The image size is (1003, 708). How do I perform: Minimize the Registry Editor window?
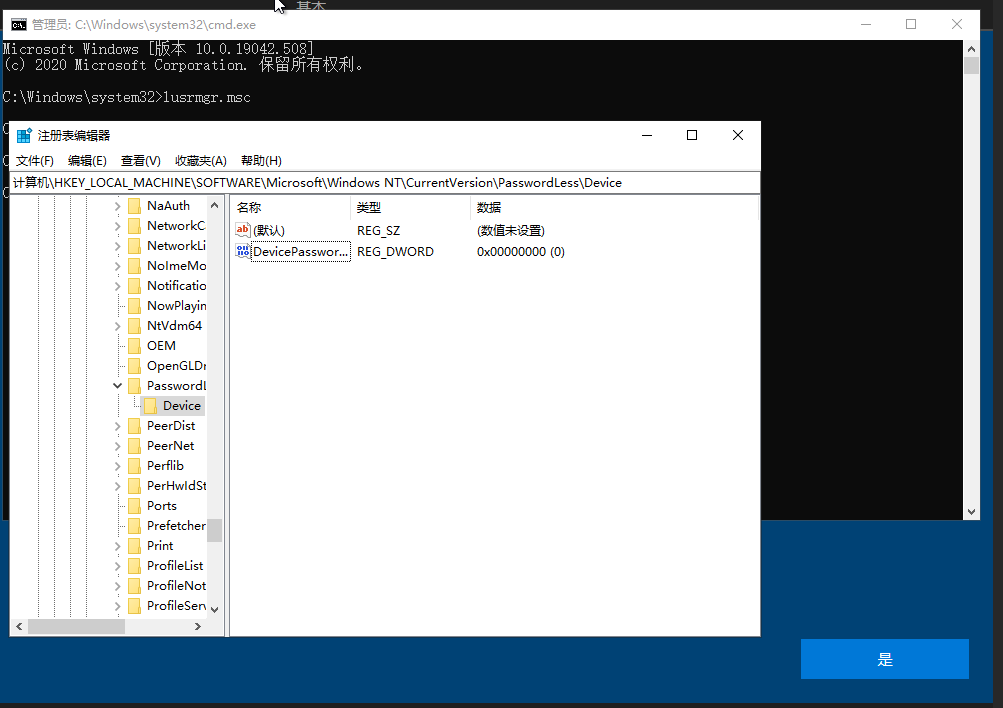pyautogui.click(x=647, y=136)
